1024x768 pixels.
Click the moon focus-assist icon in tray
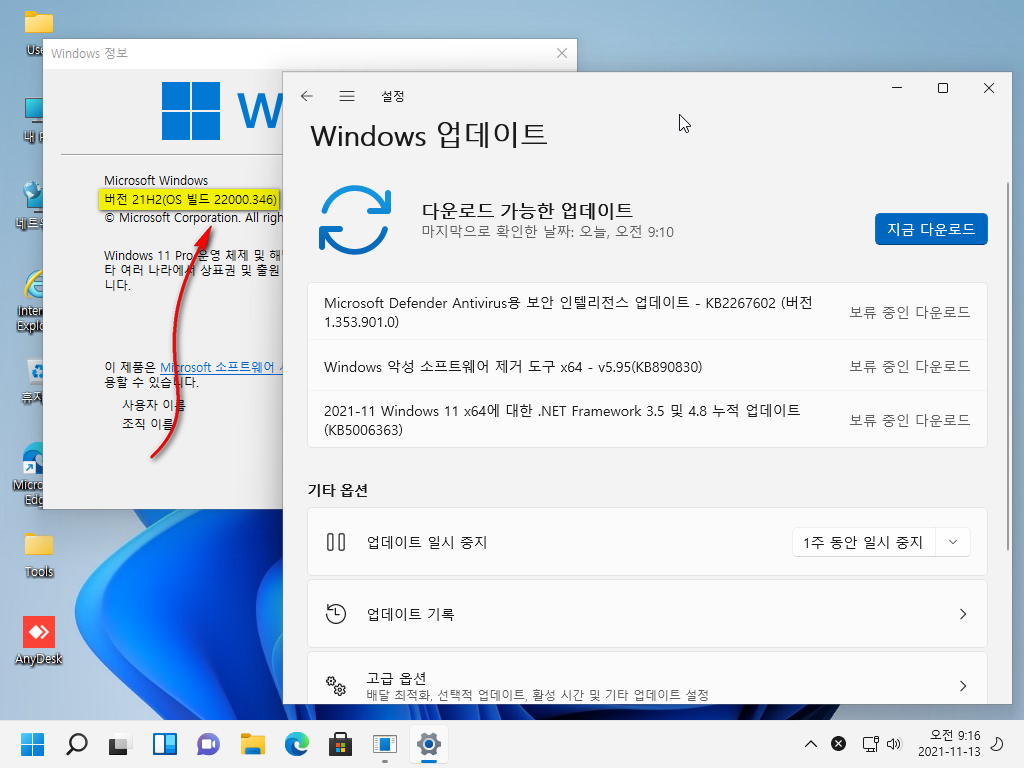click(997, 744)
